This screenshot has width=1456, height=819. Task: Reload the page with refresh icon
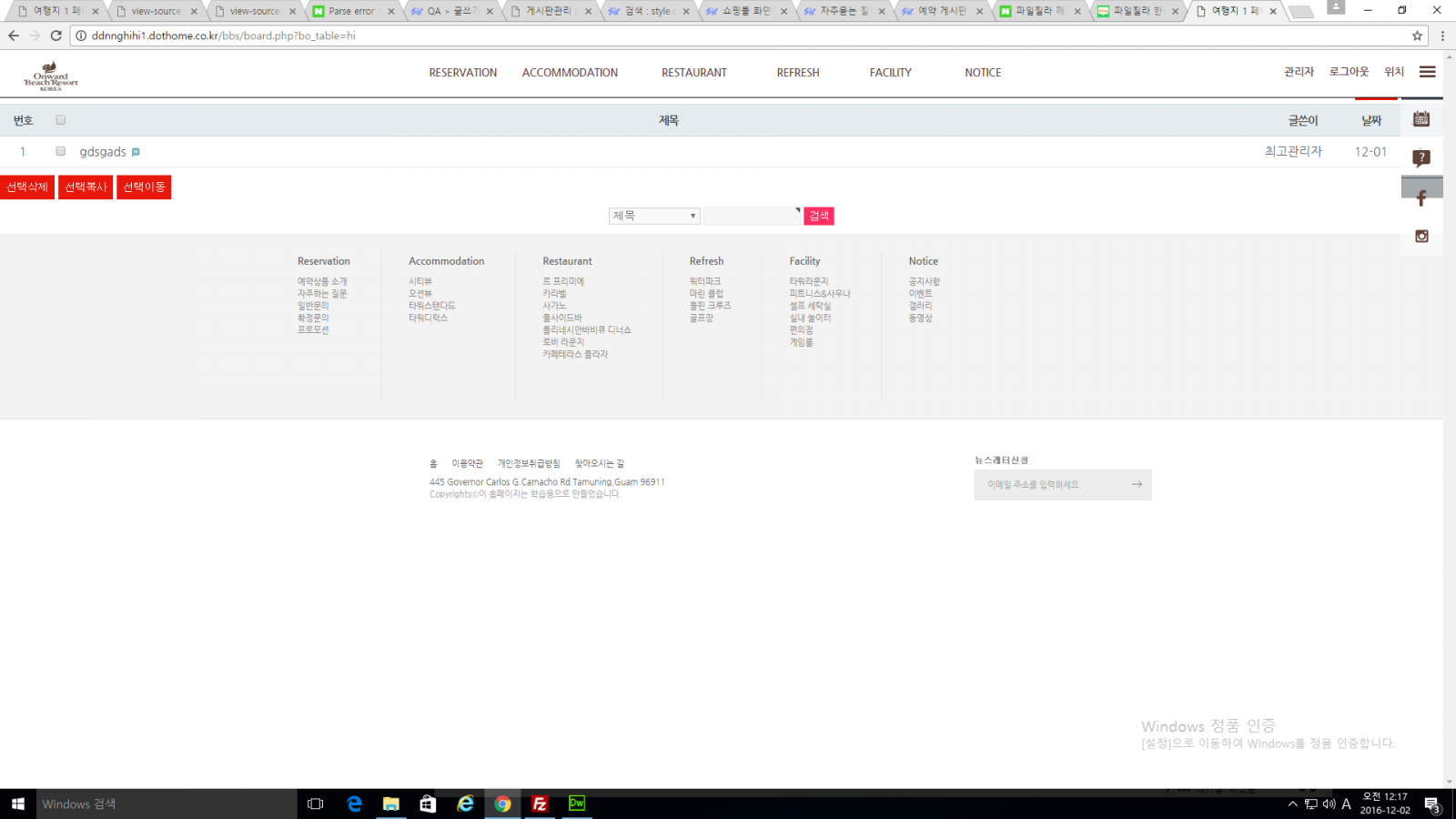(x=56, y=35)
